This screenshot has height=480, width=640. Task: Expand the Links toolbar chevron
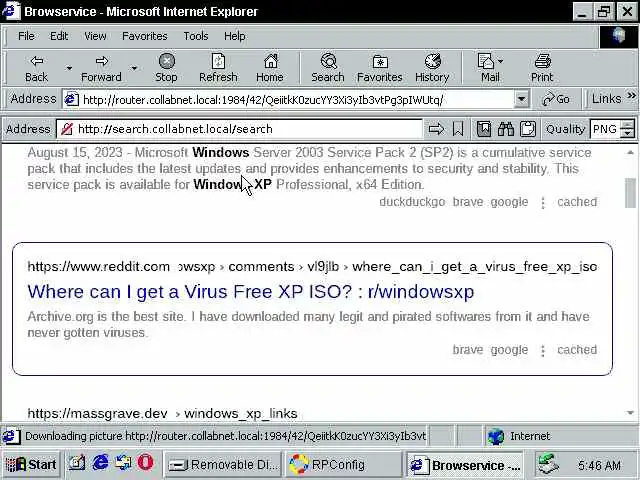[631, 96]
